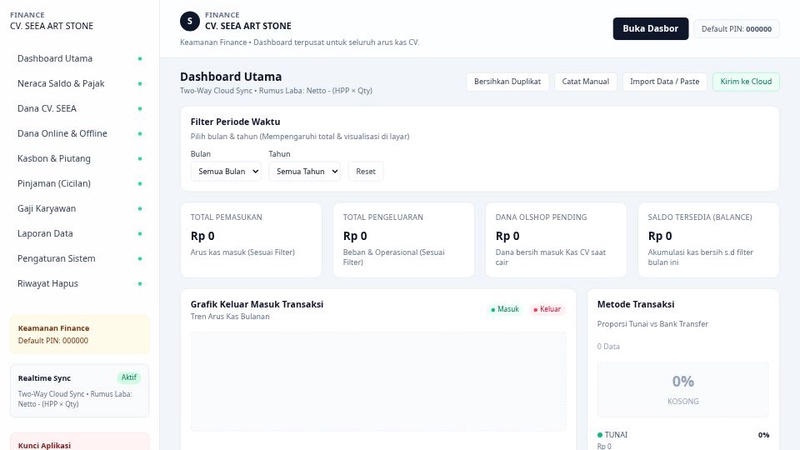Click green dot beside Kasbon & Piutang
Image resolution: width=800 pixels, height=450 pixels.
[x=140, y=159]
